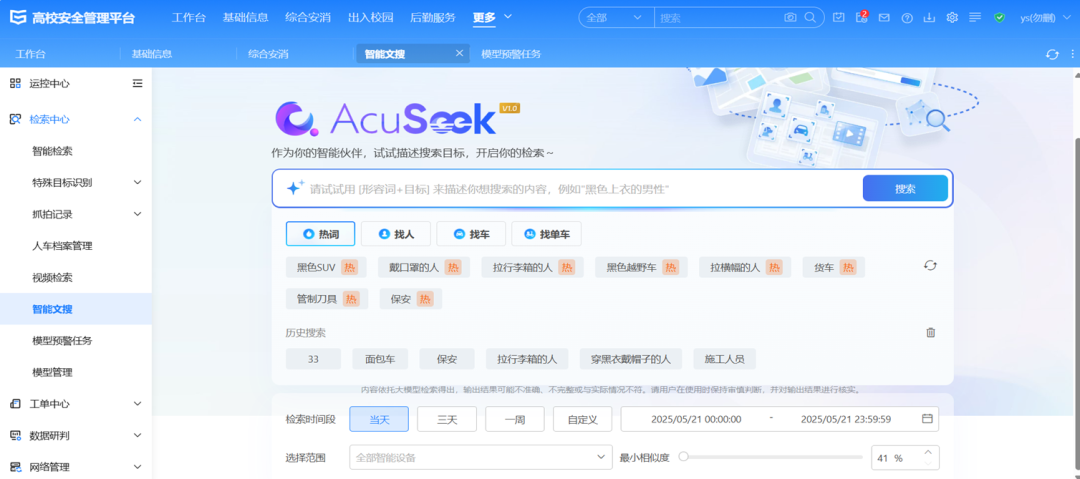
Task: Click the lines menu icon in header
Action: pyautogui.click(x=975, y=17)
